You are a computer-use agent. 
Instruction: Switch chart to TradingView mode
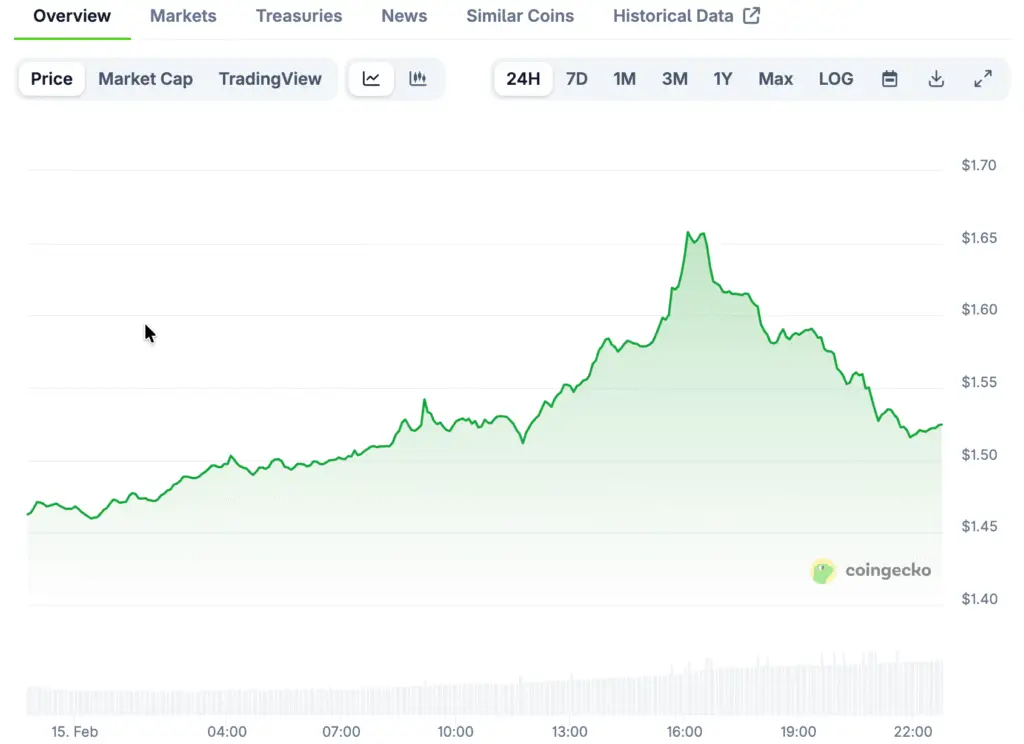(270, 79)
